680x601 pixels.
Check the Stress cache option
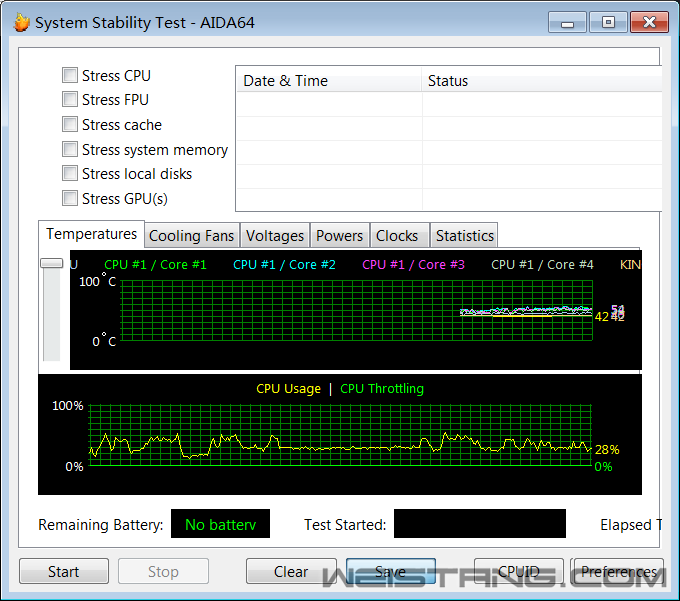coord(70,124)
